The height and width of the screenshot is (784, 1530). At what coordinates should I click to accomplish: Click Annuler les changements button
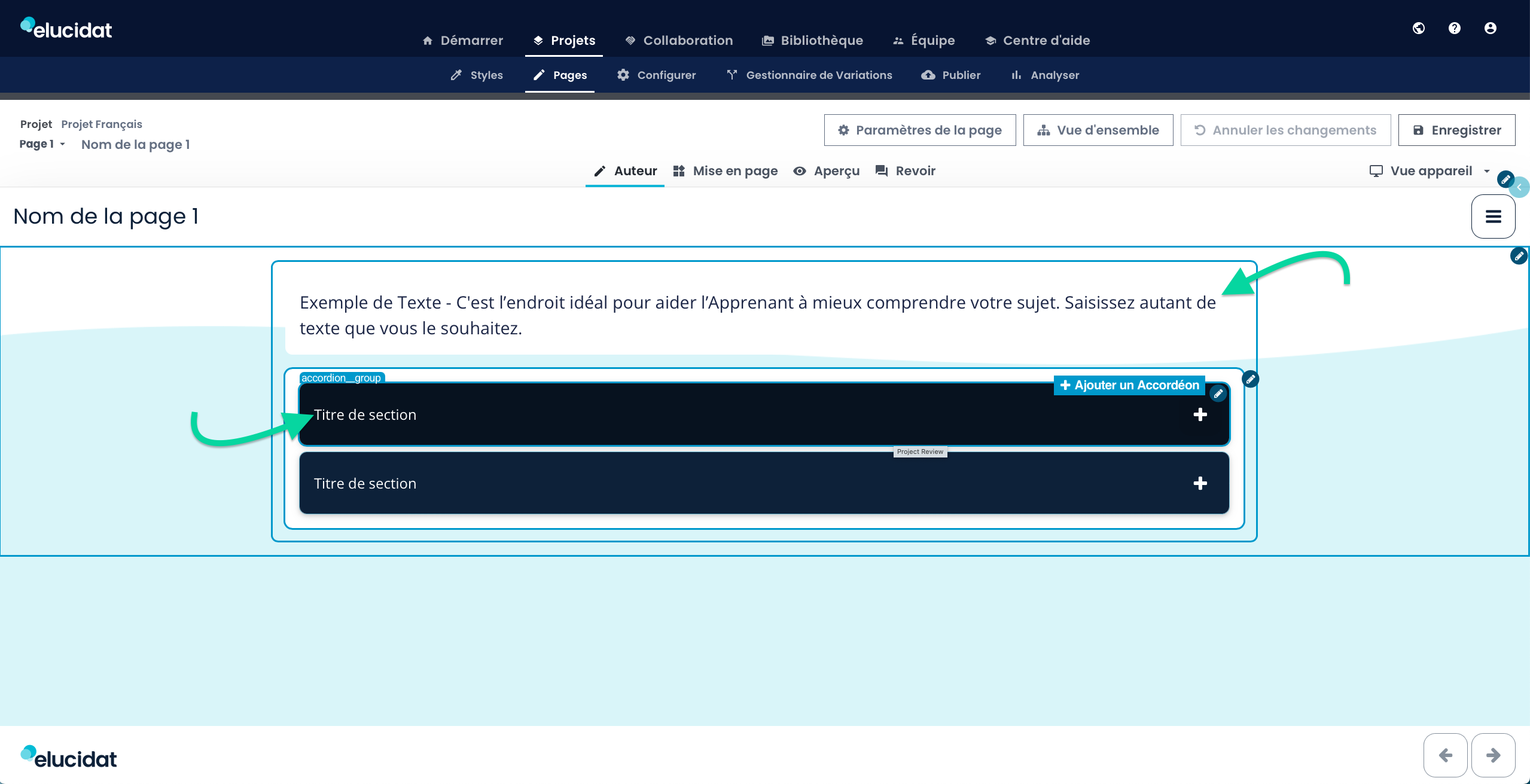point(1285,130)
